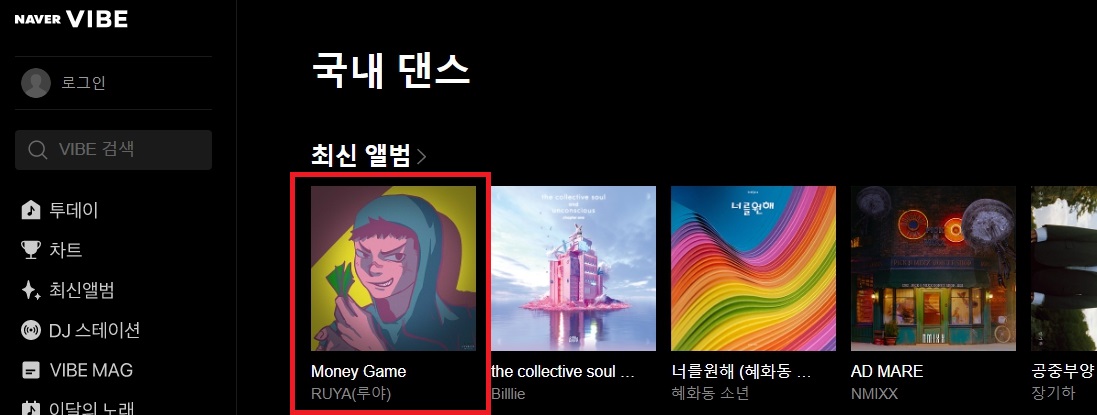Open 최신앨범 sparkle icon
This screenshot has width=1097, height=415.
coord(31,290)
